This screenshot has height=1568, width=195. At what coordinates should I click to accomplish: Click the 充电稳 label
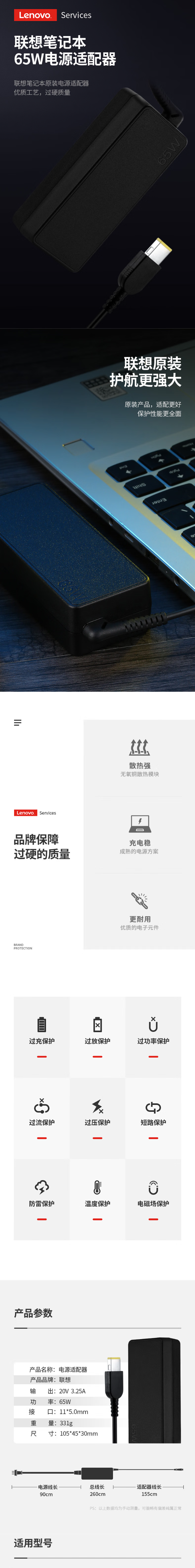tap(140, 843)
